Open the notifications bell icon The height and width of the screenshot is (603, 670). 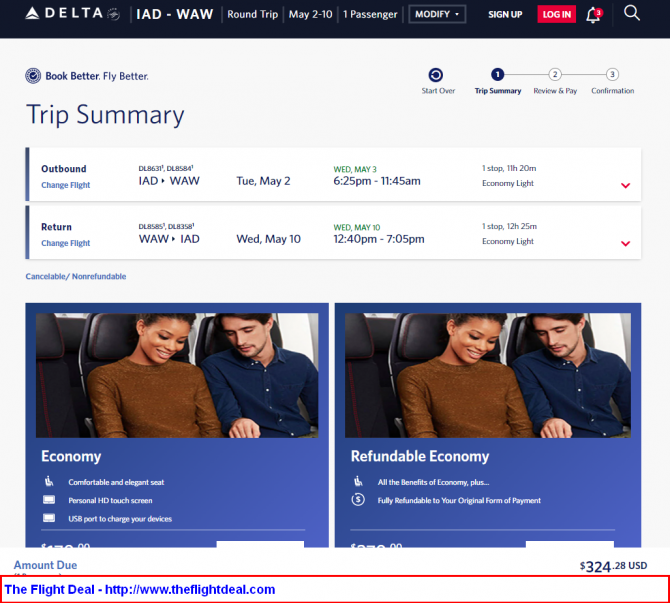coord(594,15)
